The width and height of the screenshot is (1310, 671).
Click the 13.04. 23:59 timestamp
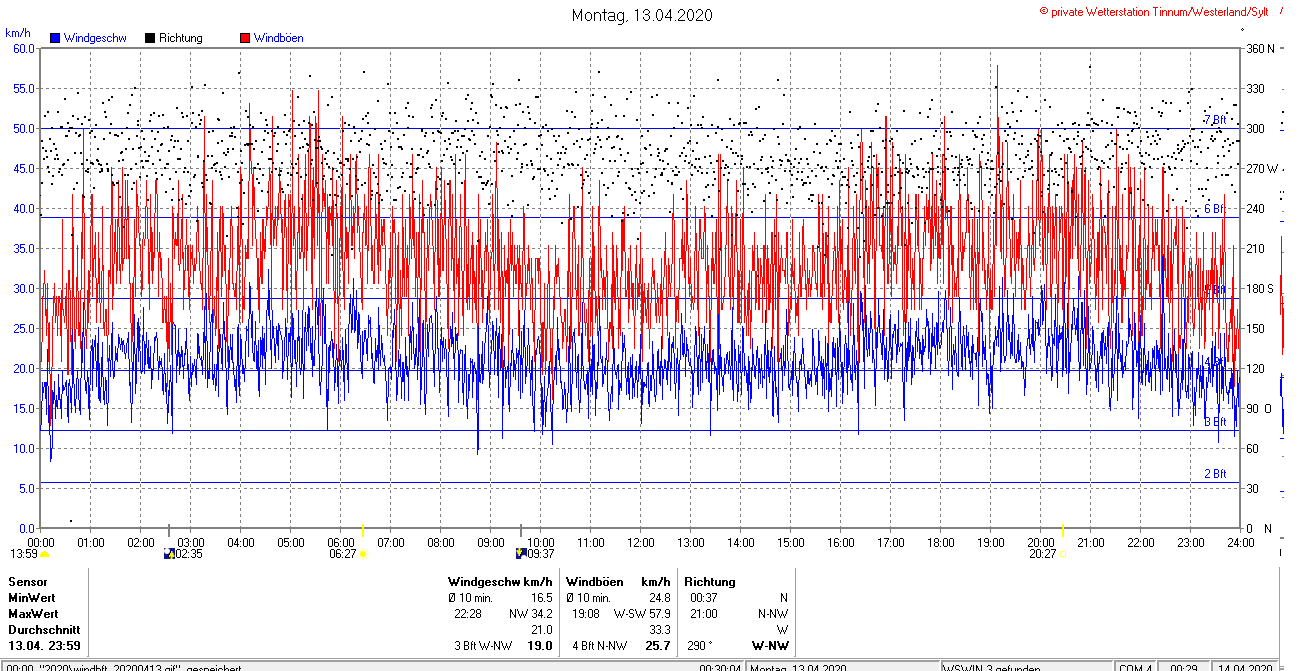tap(44, 646)
